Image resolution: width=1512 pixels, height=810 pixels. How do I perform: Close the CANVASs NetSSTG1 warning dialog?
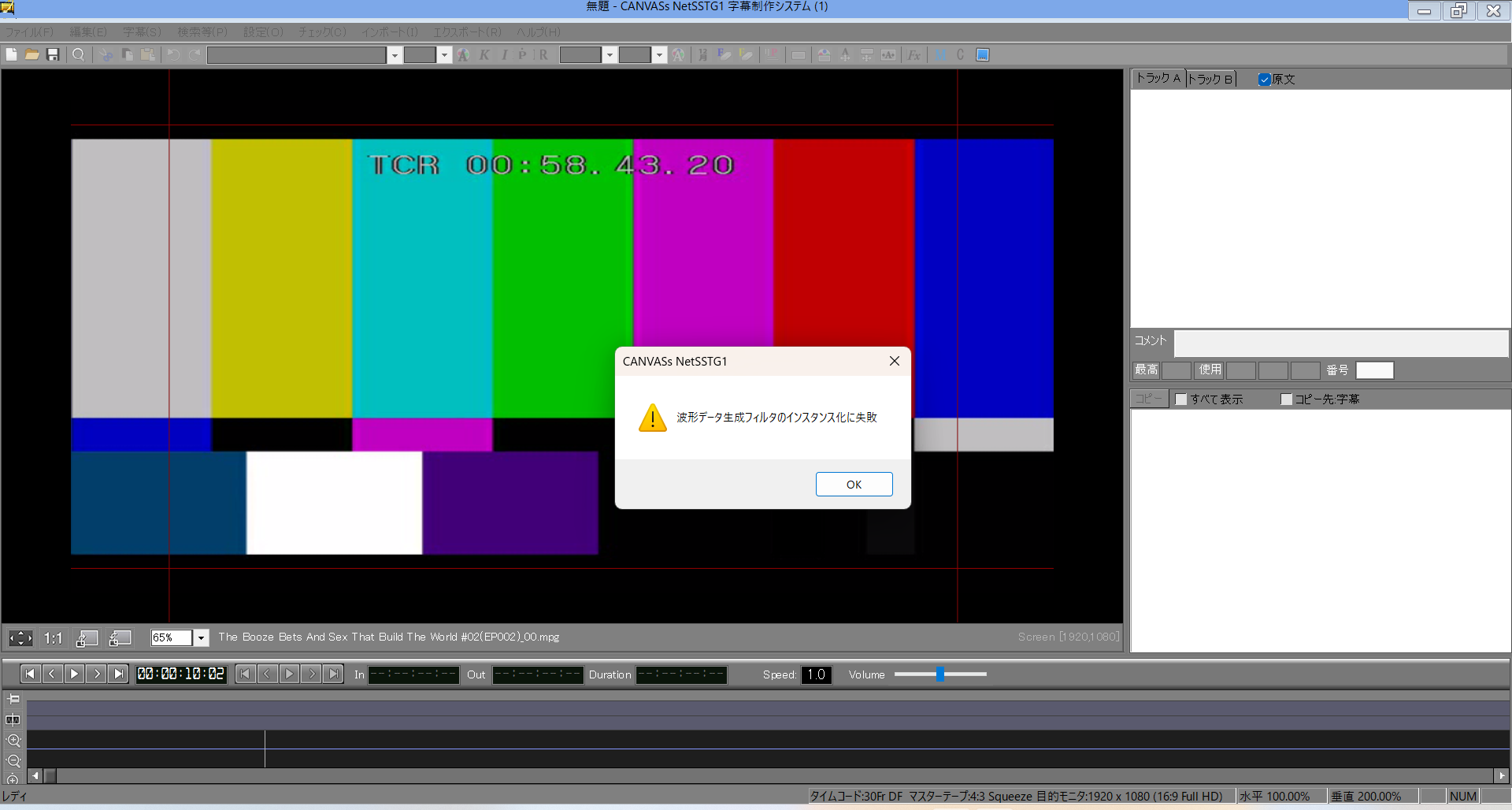[x=894, y=361]
